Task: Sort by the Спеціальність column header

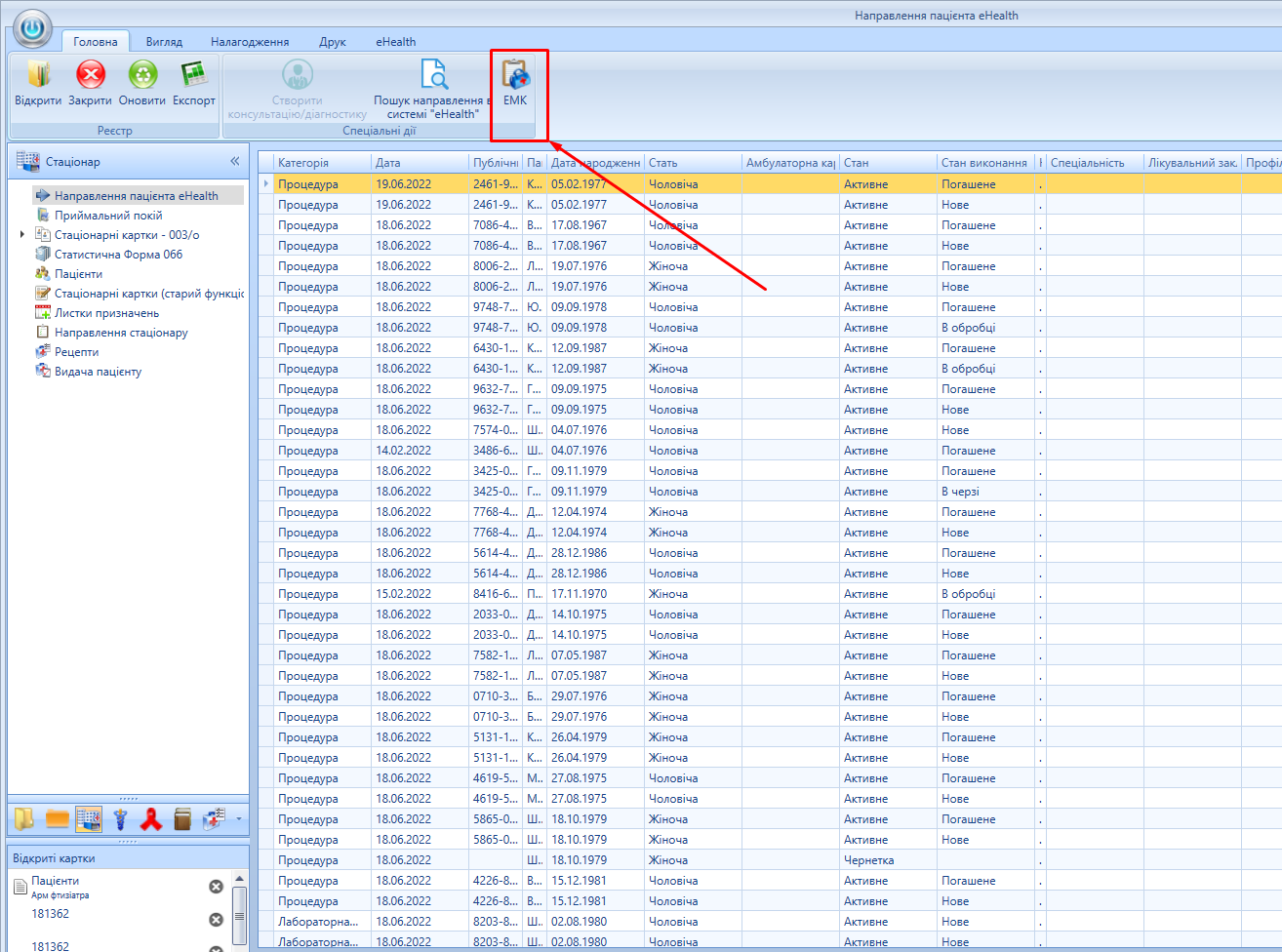Action: click(1095, 163)
